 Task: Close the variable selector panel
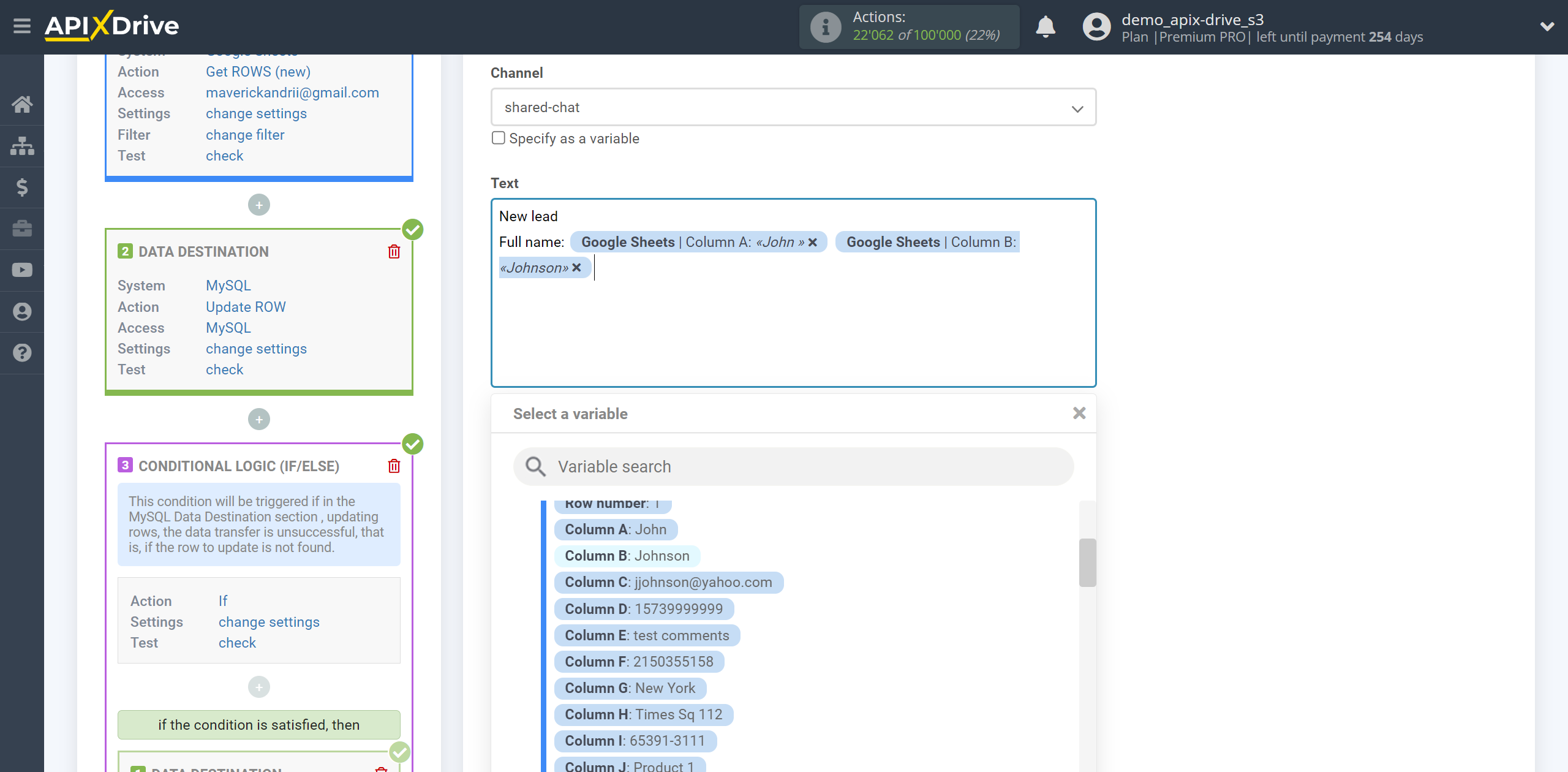1079,413
